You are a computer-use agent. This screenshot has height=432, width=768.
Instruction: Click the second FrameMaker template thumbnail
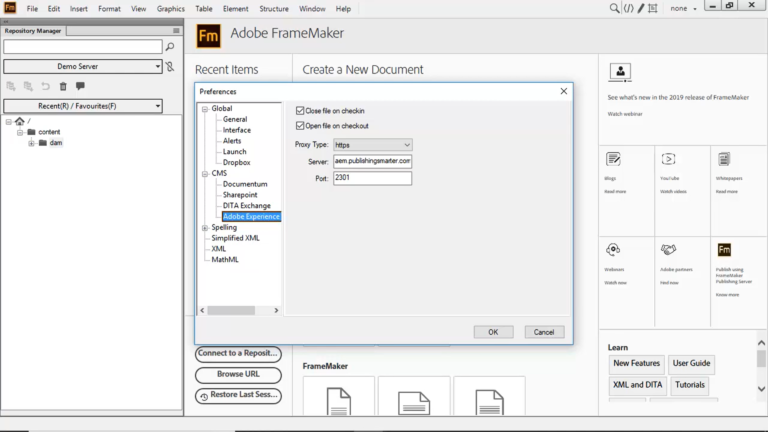point(414,396)
